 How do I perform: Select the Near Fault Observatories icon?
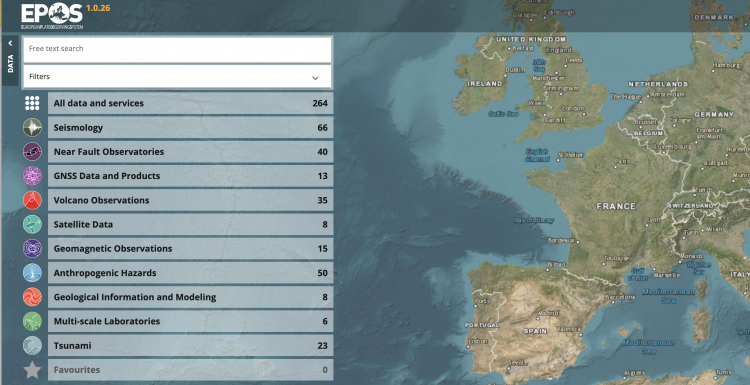32,152
